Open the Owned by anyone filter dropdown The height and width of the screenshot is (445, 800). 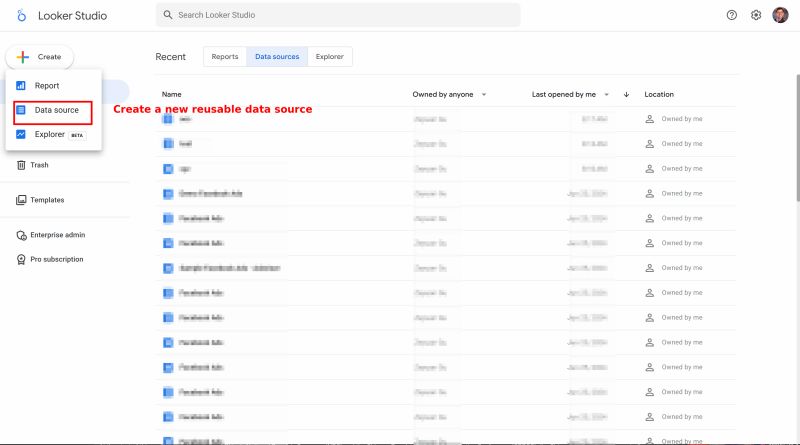(x=449, y=94)
